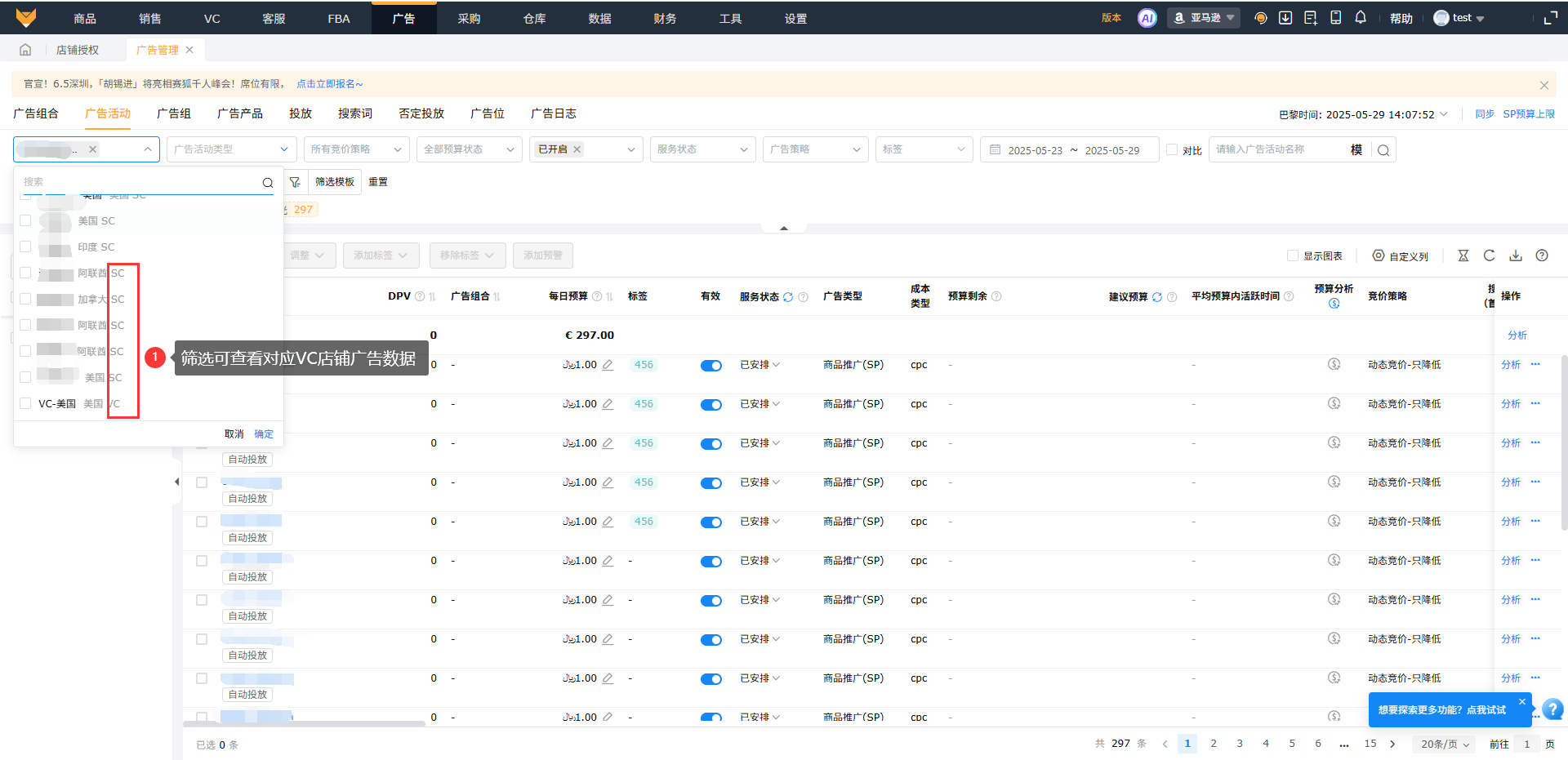Expand the 服务状态 filter dropdown
This screenshot has width=1568, height=760.
[x=702, y=149]
